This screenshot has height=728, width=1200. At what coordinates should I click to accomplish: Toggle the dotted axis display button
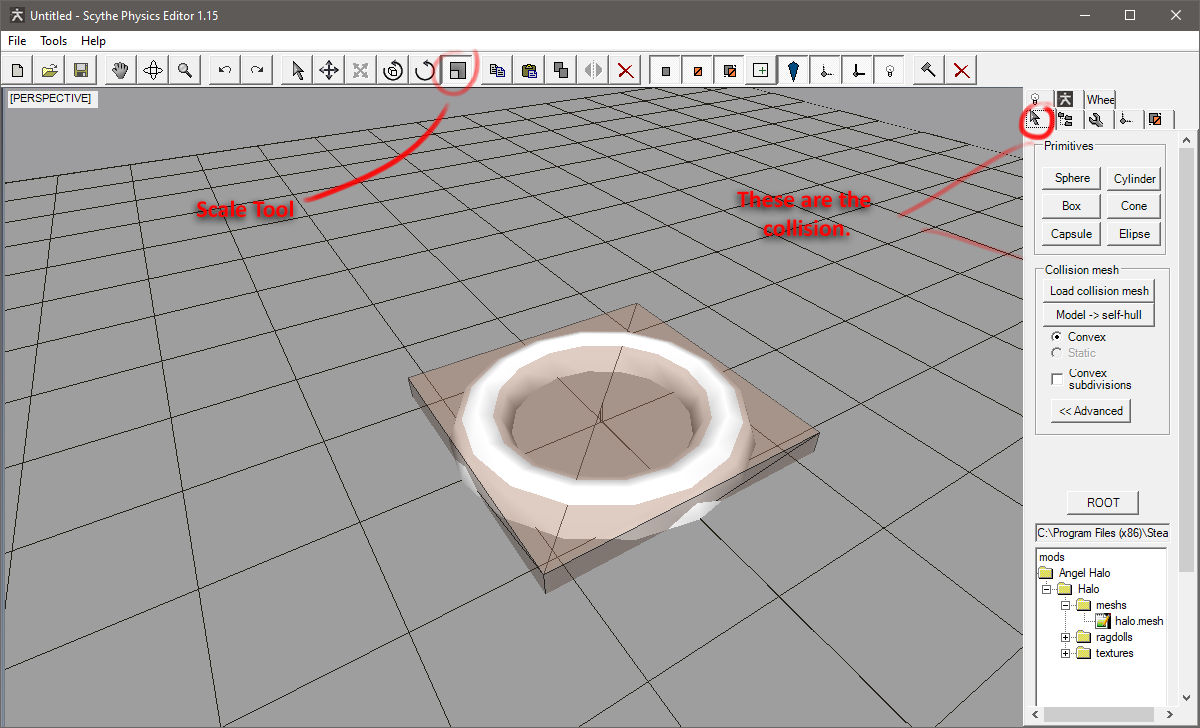tap(825, 70)
